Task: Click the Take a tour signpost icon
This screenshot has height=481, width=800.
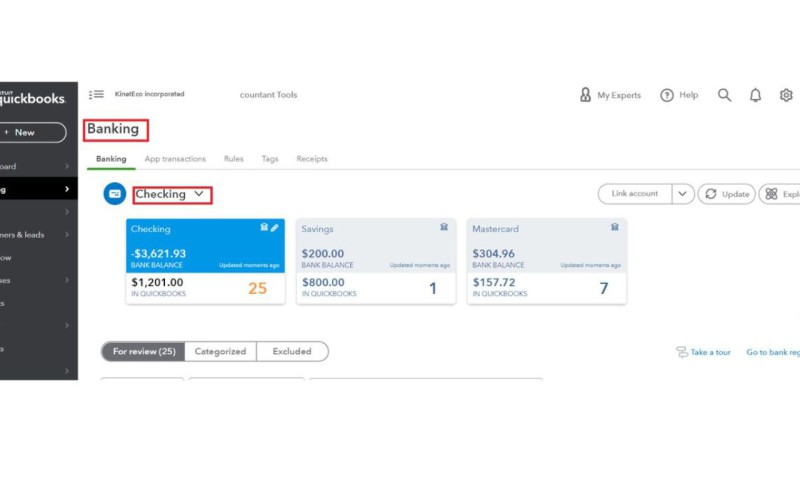Action: [x=682, y=352]
